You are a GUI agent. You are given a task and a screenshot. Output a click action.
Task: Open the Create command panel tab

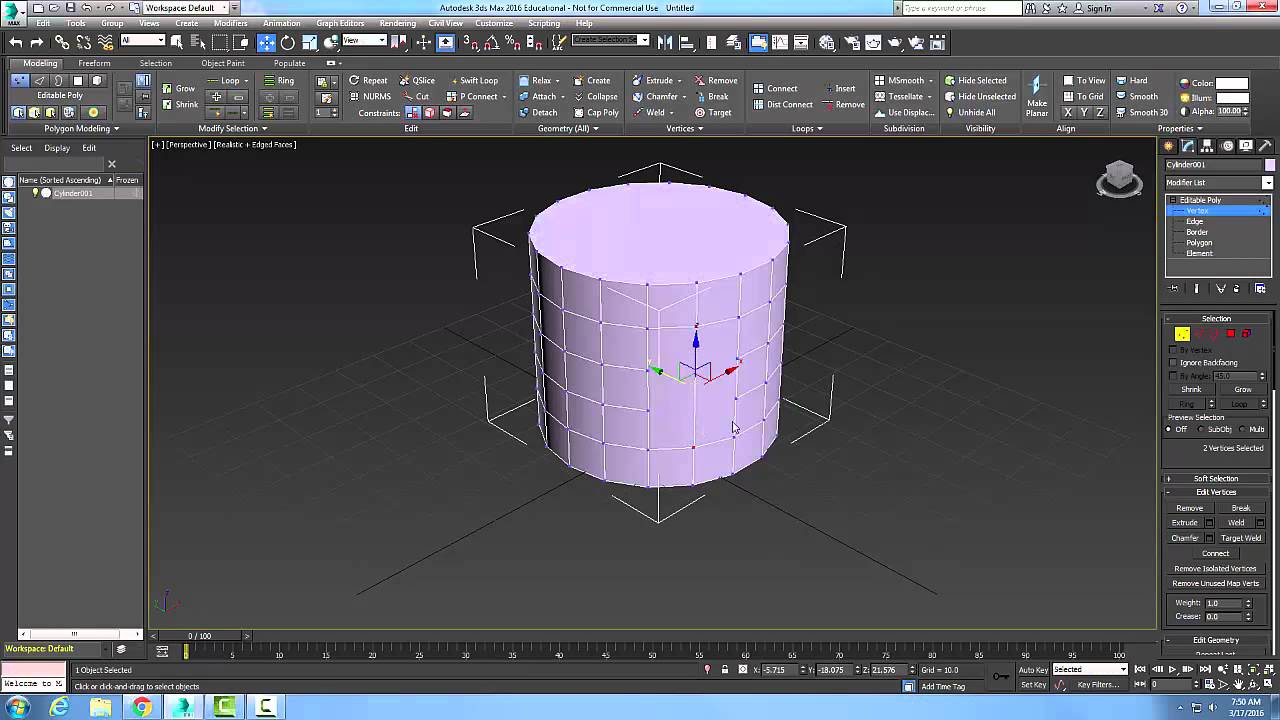coord(1170,146)
